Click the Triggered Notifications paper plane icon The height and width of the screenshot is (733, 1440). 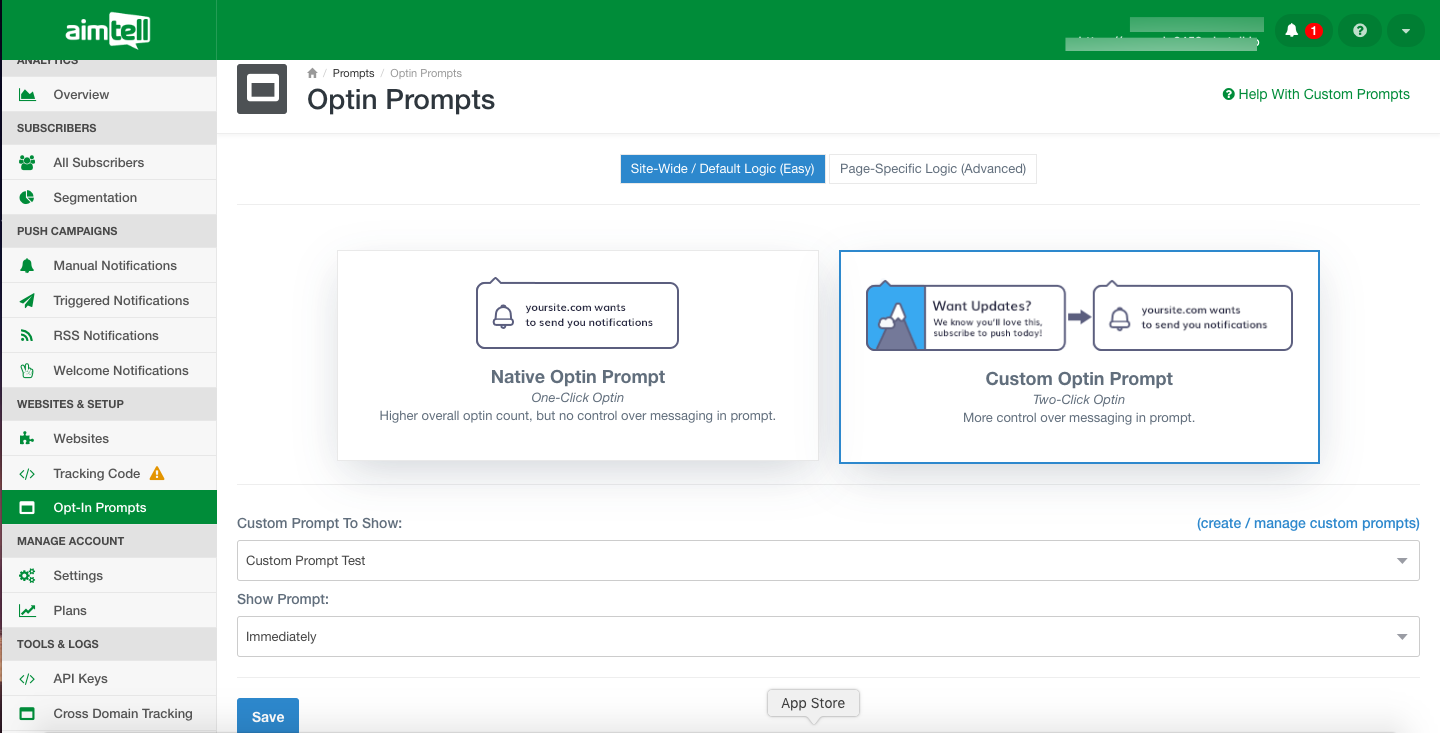click(27, 300)
